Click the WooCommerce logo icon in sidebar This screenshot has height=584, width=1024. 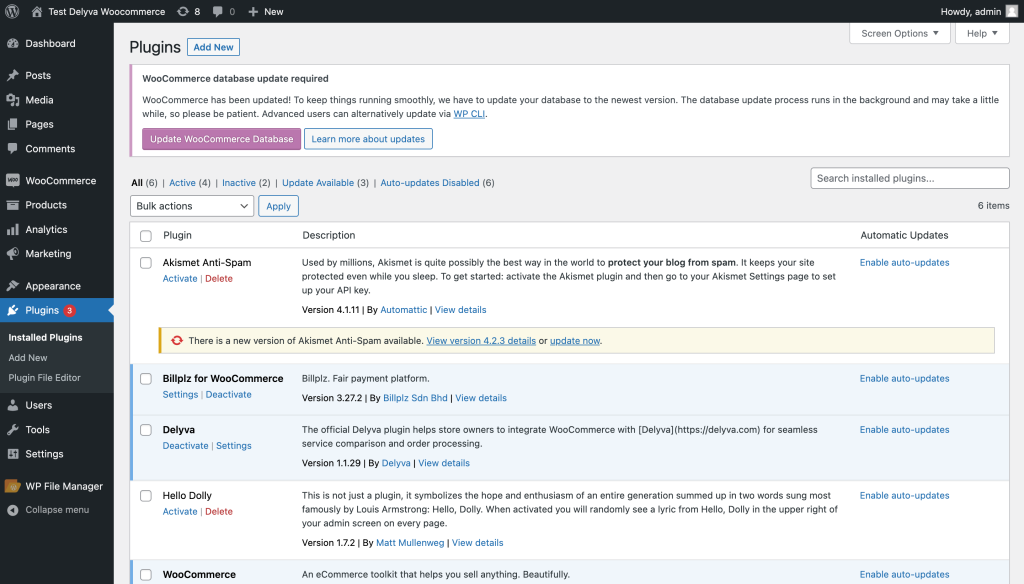click(12, 180)
